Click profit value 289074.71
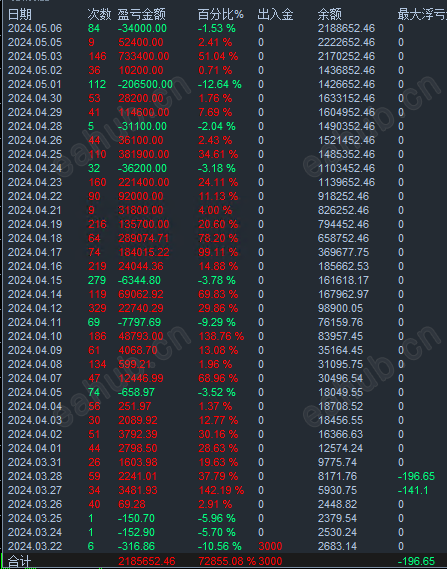The width and height of the screenshot is (447, 569). [144, 238]
